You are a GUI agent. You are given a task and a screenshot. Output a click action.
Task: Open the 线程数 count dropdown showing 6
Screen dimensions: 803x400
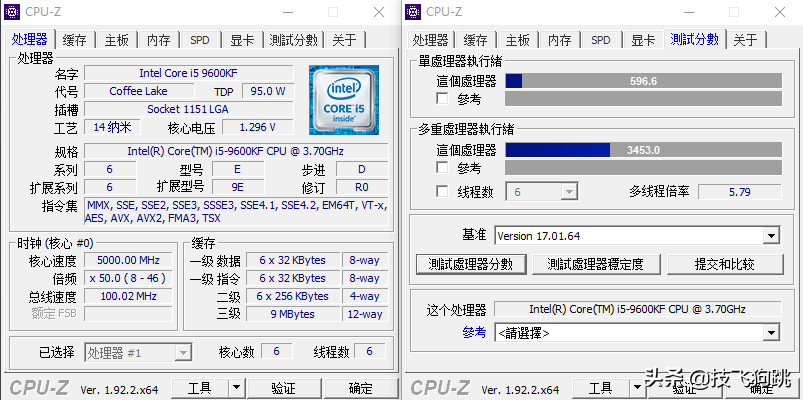(x=569, y=191)
